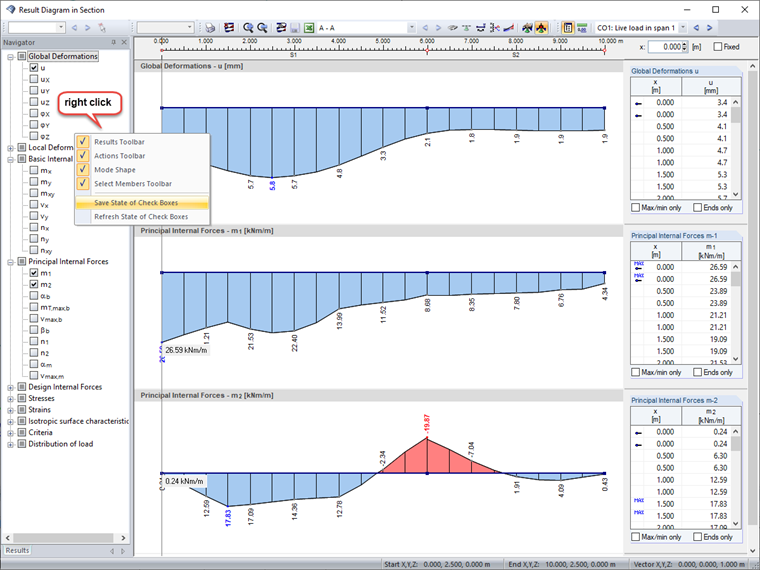Choose Refresh State of Check Boxes
The image size is (760, 570).
[142, 217]
